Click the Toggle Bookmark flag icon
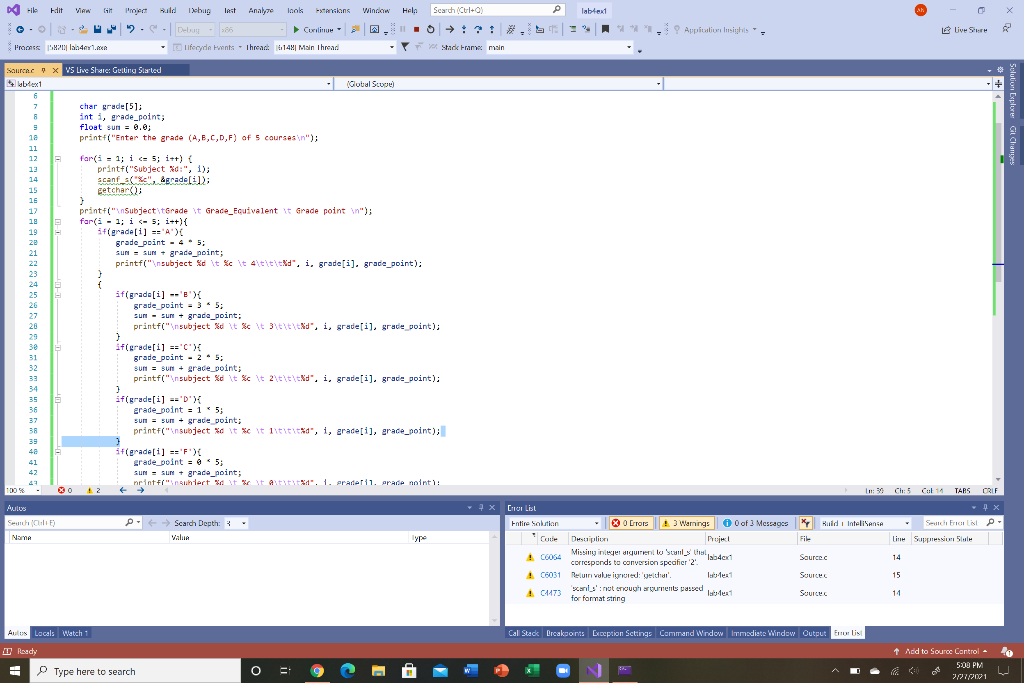The height and width of the screenshot is (683, 1024). [605, 30]
